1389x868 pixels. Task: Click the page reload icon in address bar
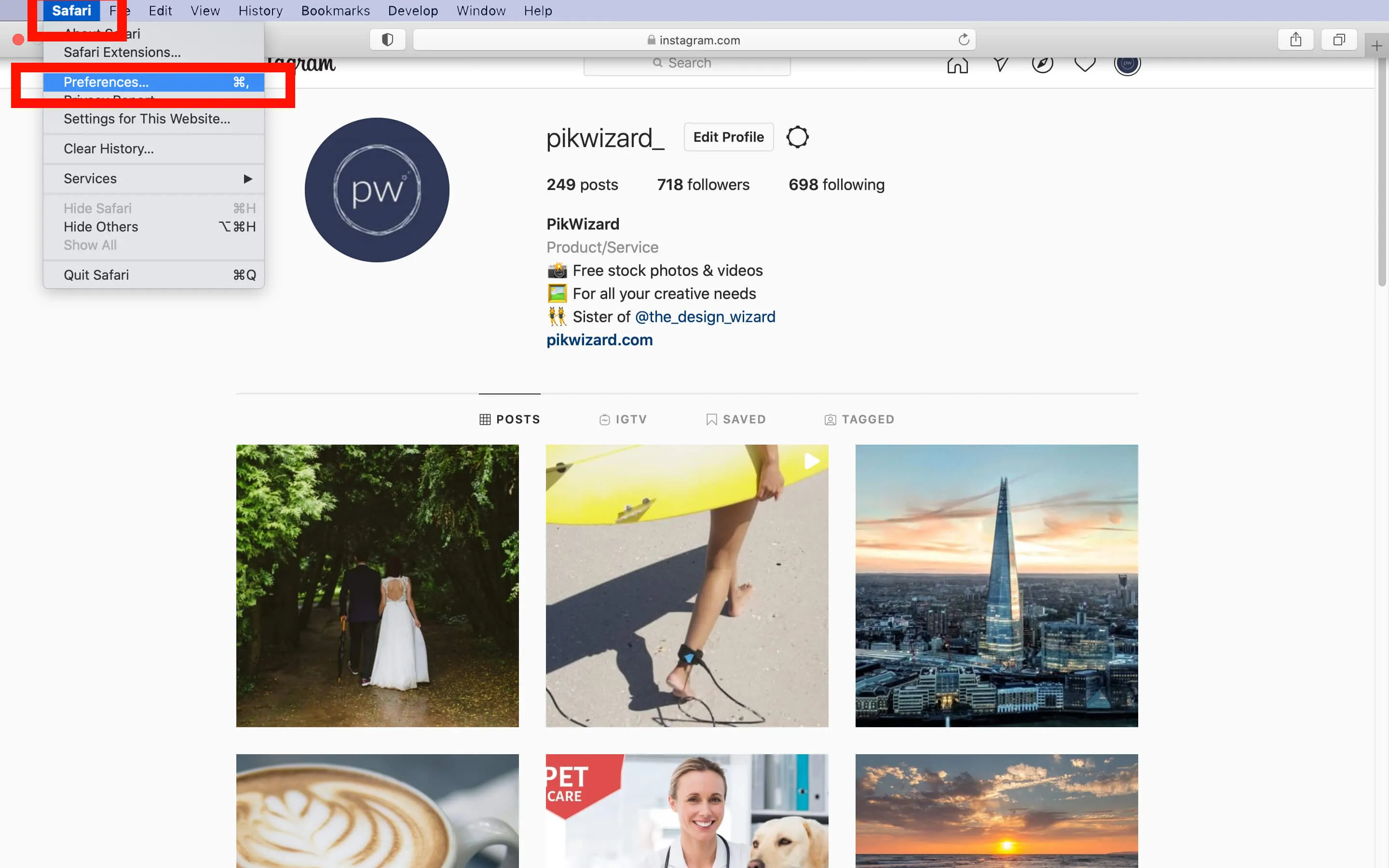point(962,40)
